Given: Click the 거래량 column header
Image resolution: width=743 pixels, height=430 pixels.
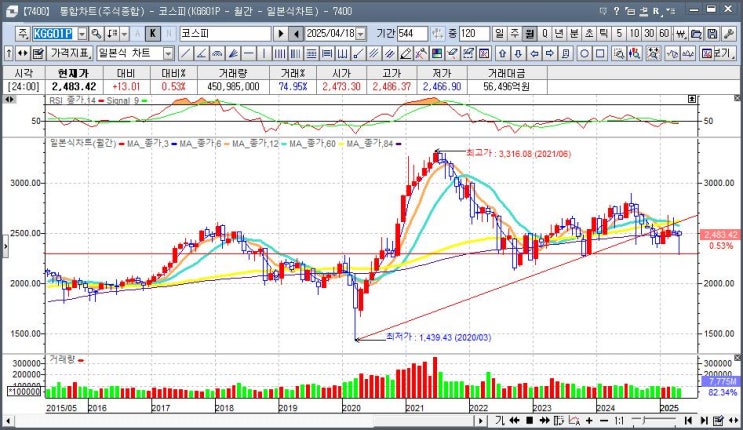Looking at the screenshot, I should coord(233,73).
